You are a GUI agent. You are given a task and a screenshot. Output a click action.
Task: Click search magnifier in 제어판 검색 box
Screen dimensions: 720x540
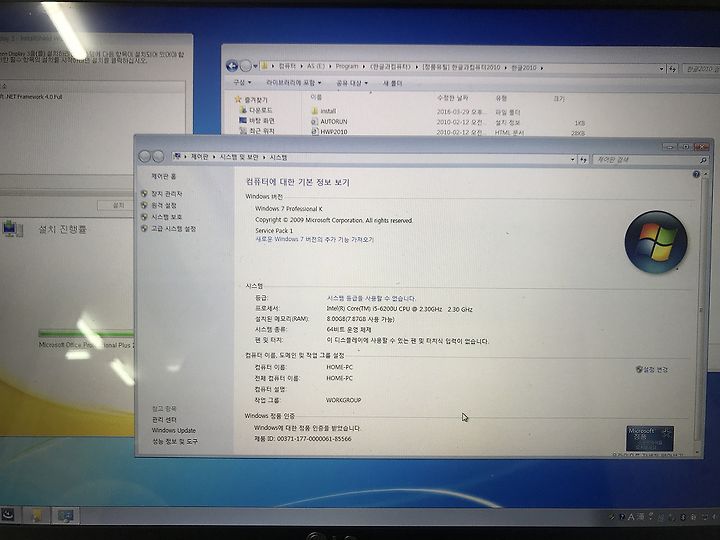(x=703, y=160)
